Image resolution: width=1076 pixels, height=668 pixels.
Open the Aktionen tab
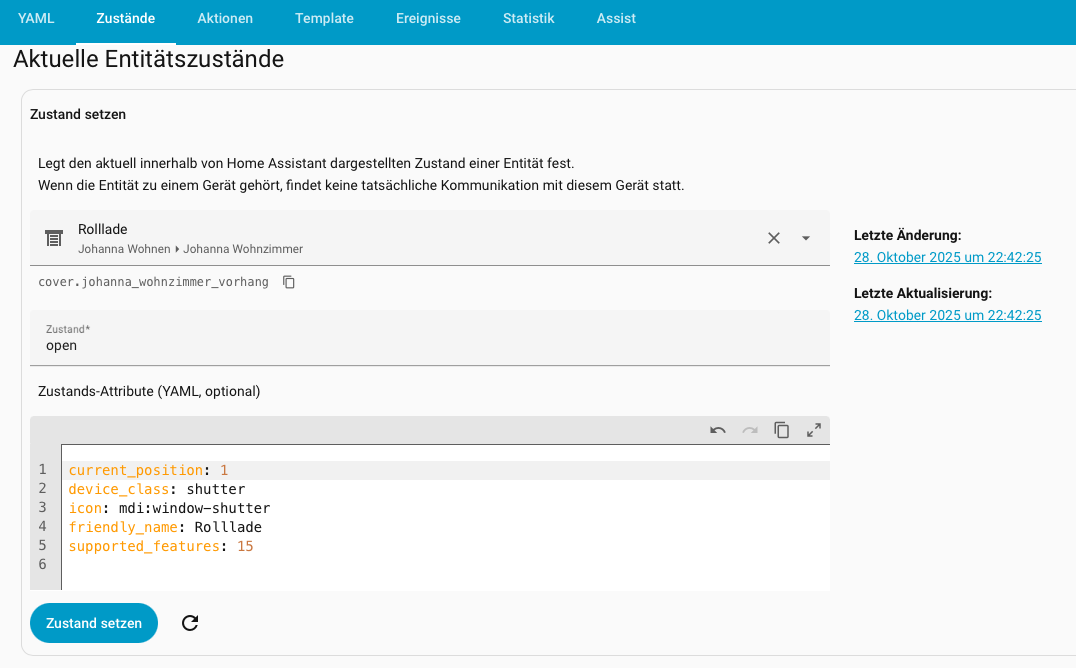click(x=225, y=18)
